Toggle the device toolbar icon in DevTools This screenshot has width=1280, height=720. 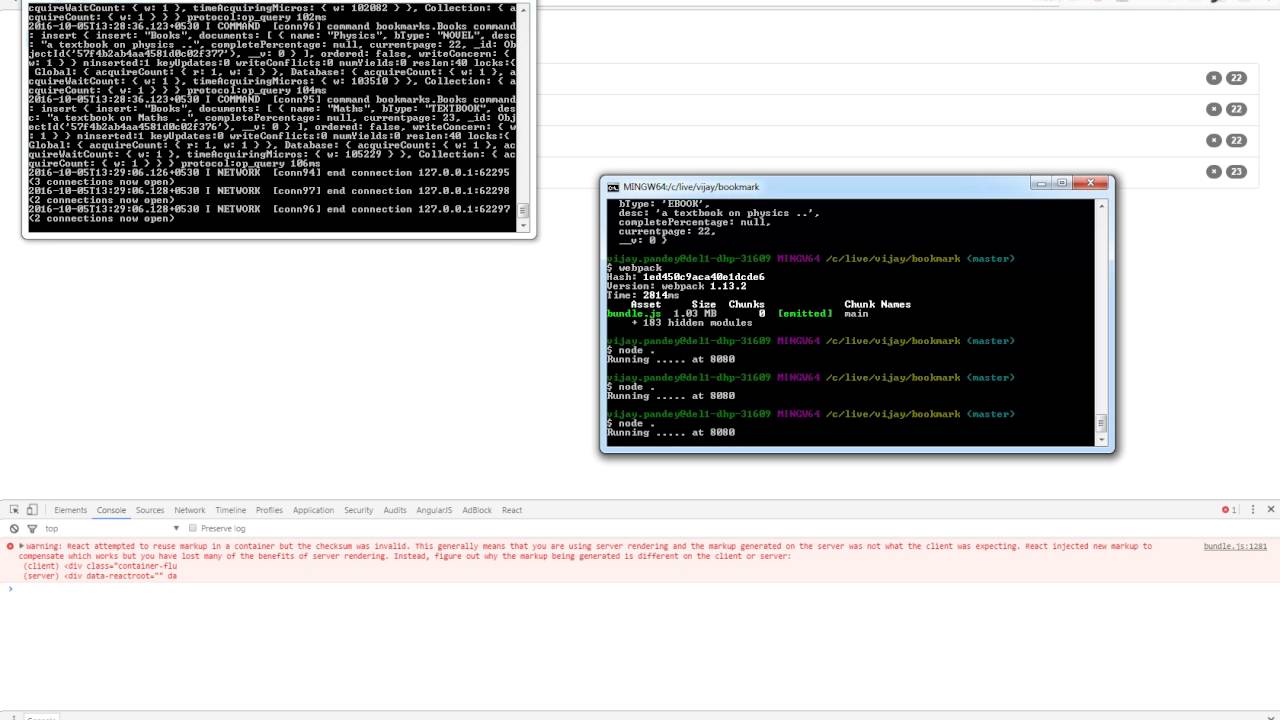point(32,510)
